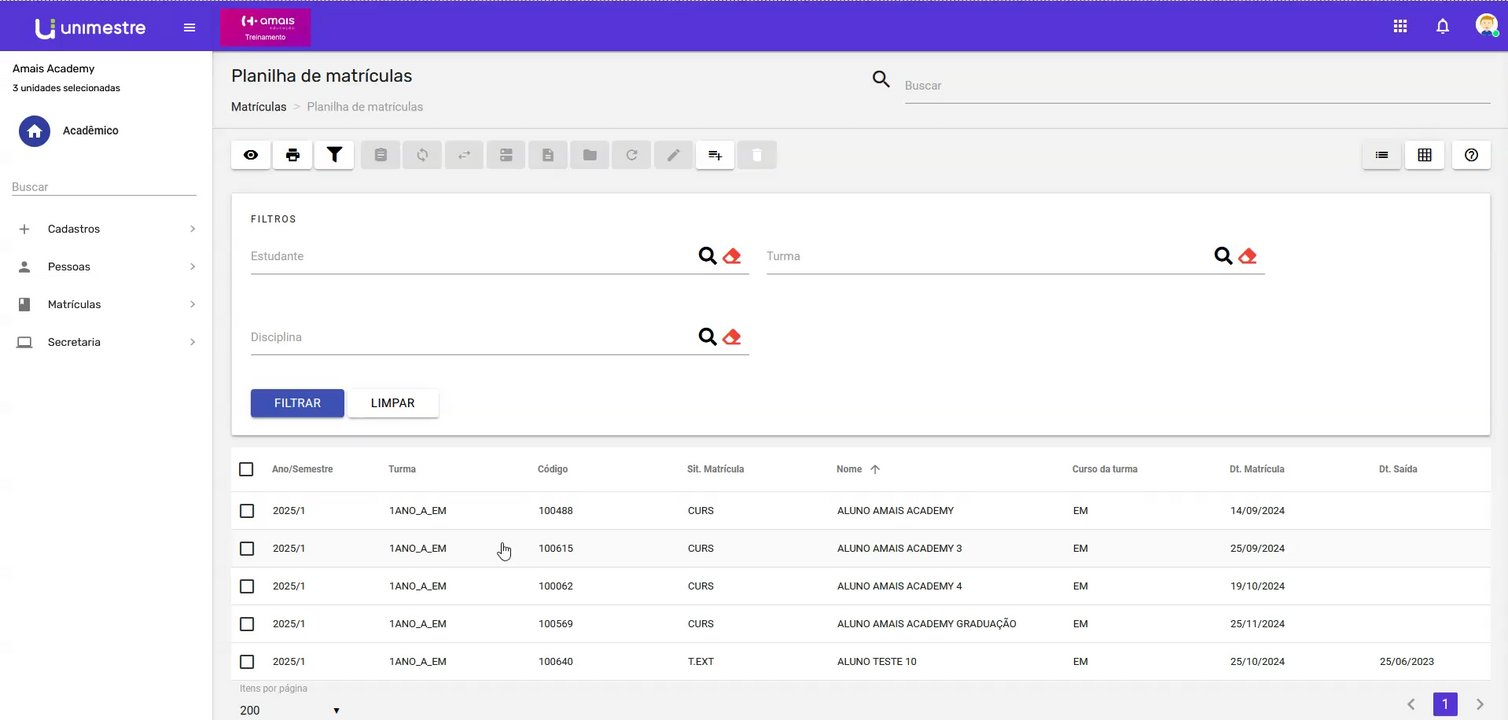Click the disabled sync arrows icon

click(x=423, y=155)
